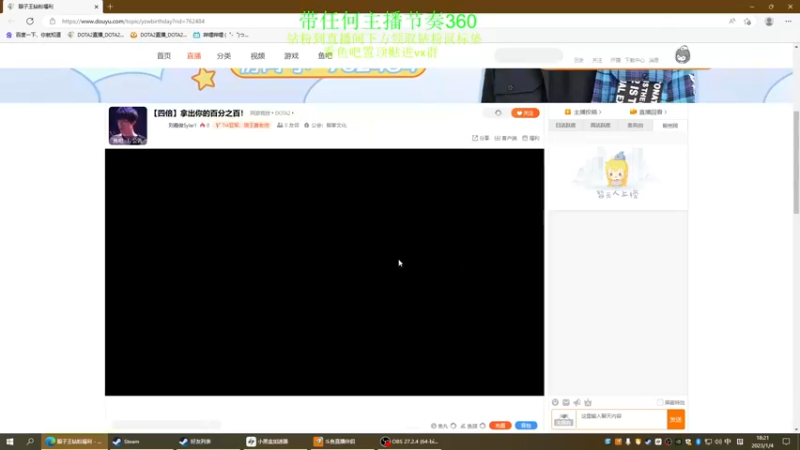Click the chat message input field

pyautogui.click(x=621, y=419)
